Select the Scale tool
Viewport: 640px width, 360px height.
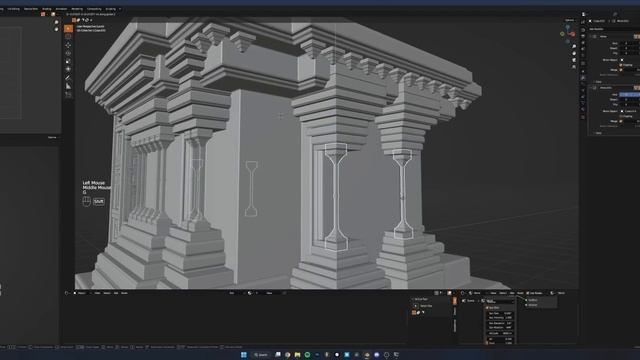tap(69, 61)
